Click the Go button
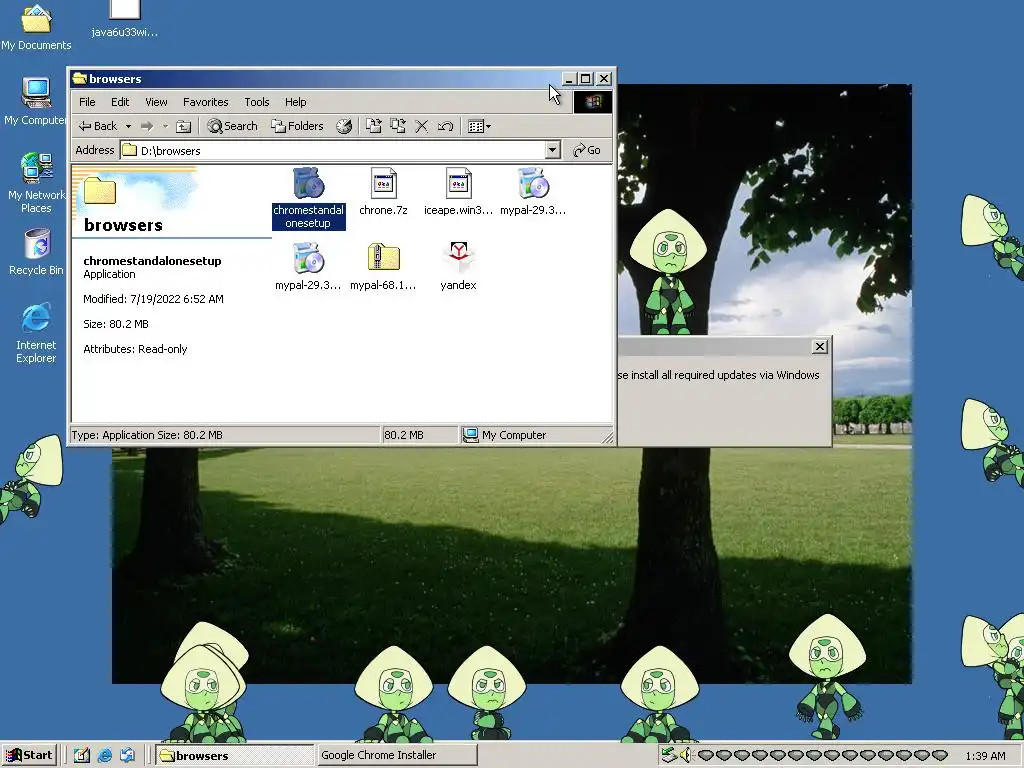Screen dimensions: 1024x768 587,150
